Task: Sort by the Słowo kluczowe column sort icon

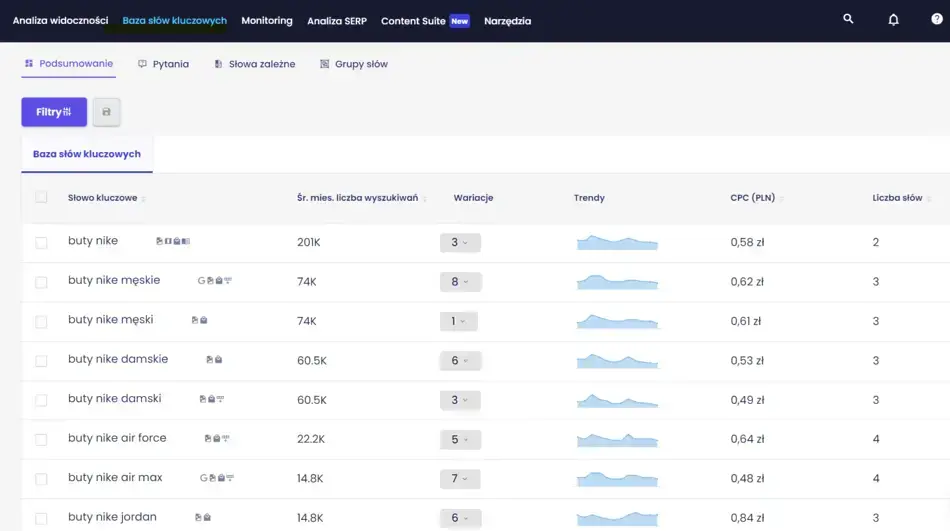Action: 144,199
